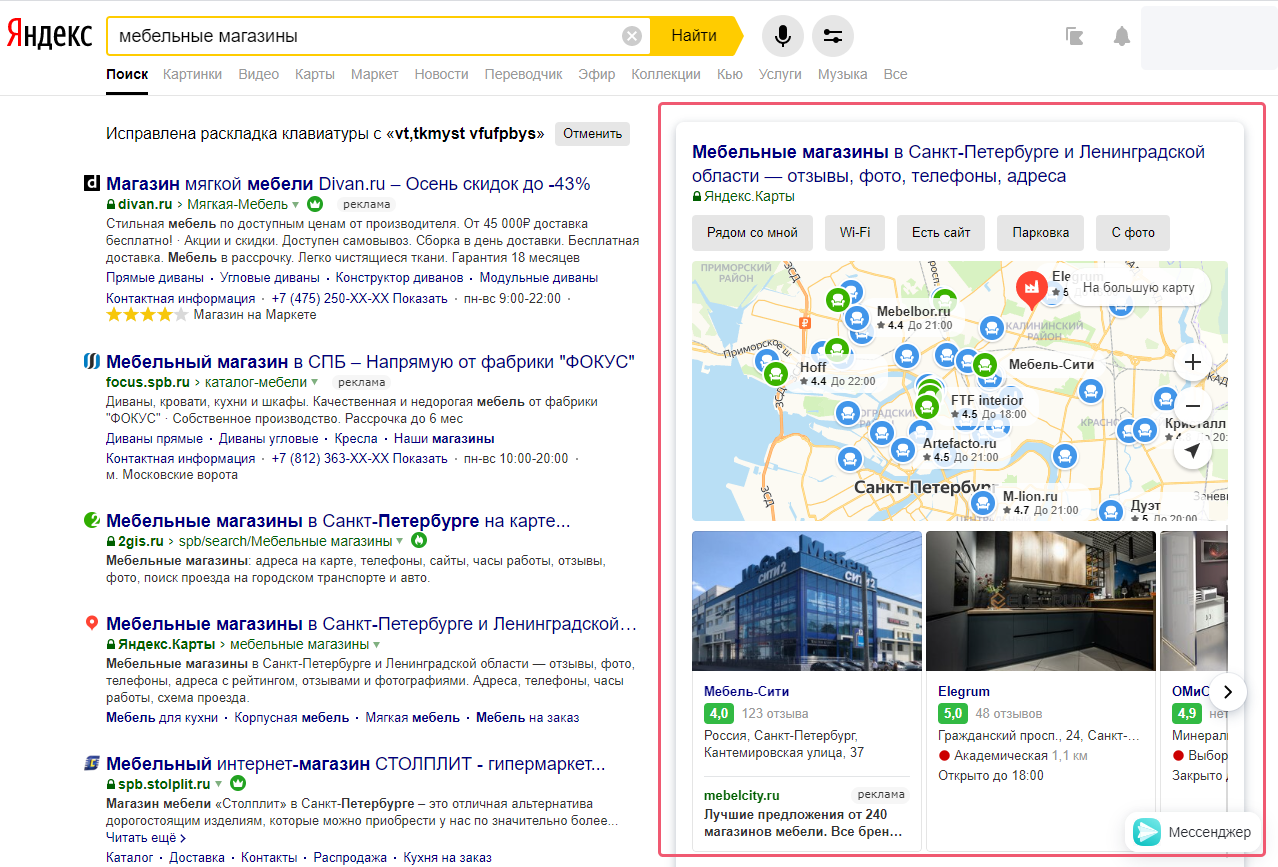Show next store cards with right arrow
This screenshot has height=867, width=1278.
pyautogui.click(x=1228, y=691)
